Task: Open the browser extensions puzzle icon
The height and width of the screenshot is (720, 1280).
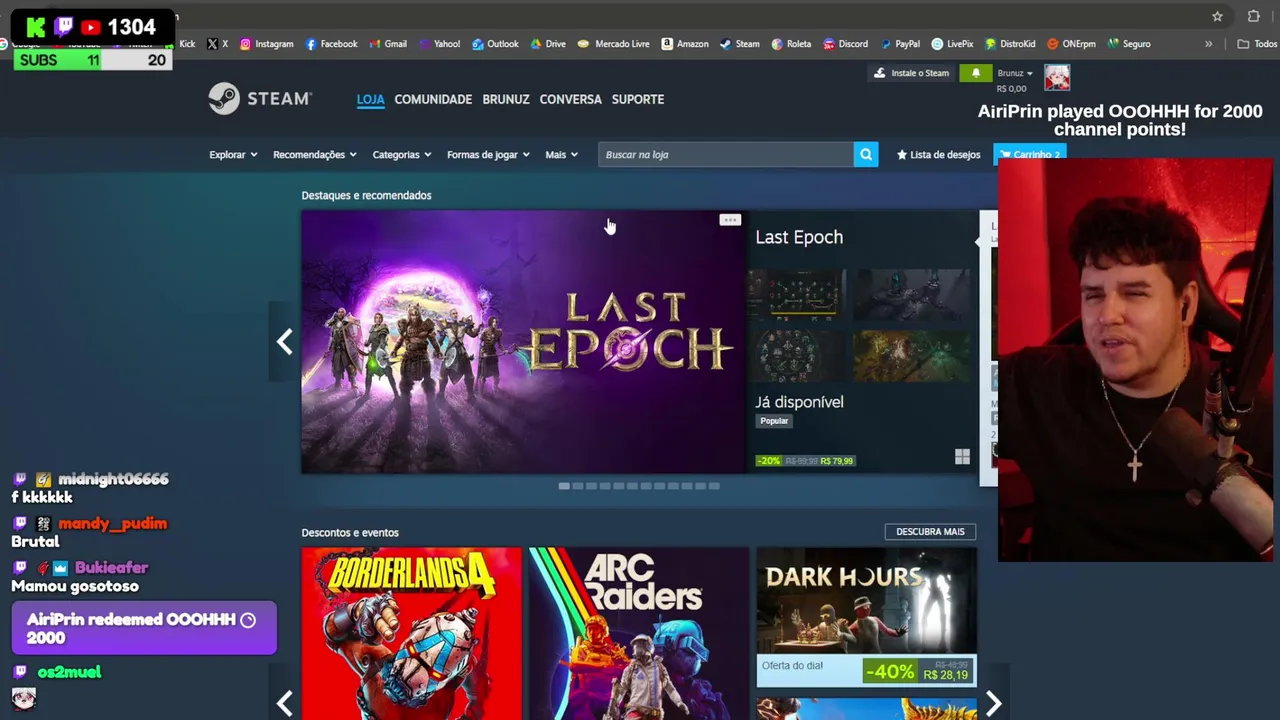Action: tap(1253, 16)
